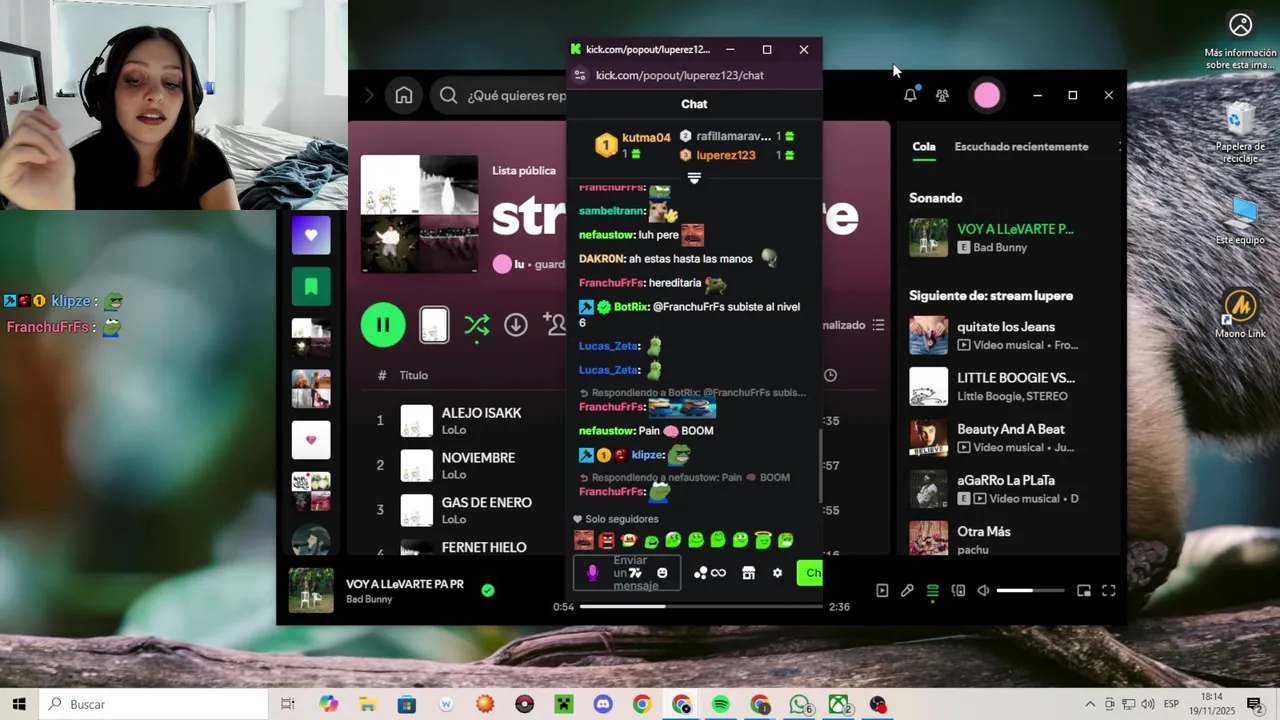
Task: Open the Spotify miniplayer
Action: coord(1083,590)
